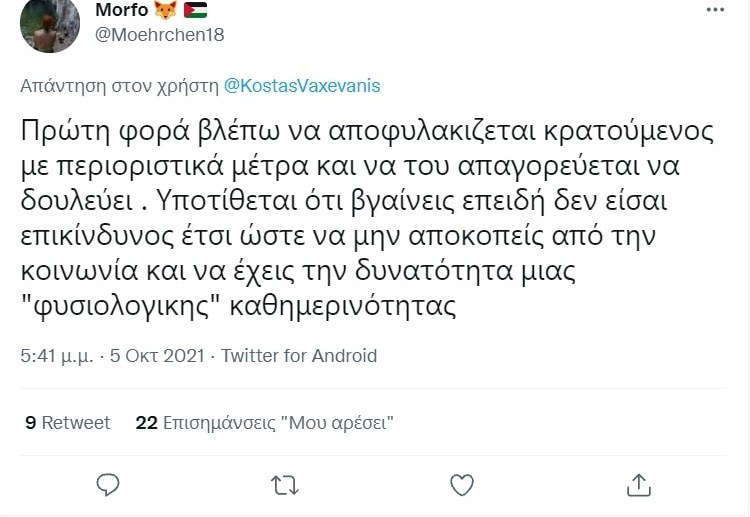Open the @Moehrchen18 handle link
This screenshot has width=750, height=517.
click(x=159, y=35)
